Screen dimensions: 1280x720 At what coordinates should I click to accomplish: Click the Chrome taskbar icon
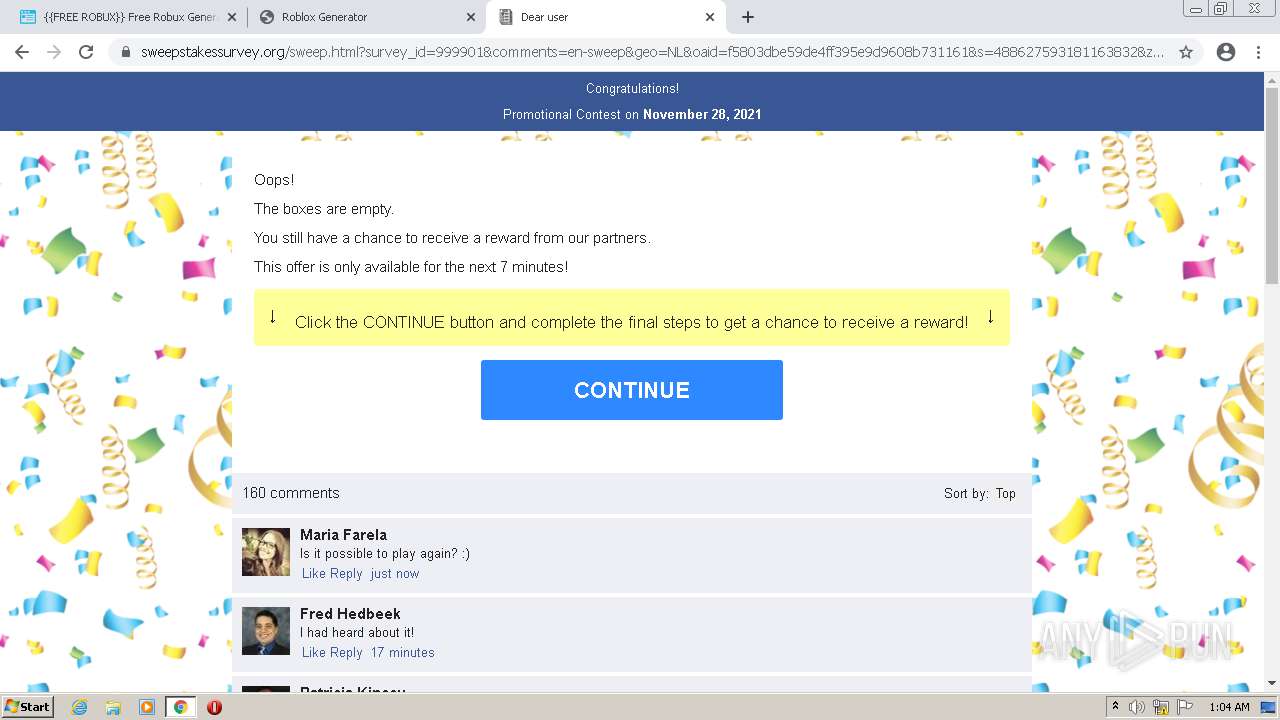coord(180,707)
